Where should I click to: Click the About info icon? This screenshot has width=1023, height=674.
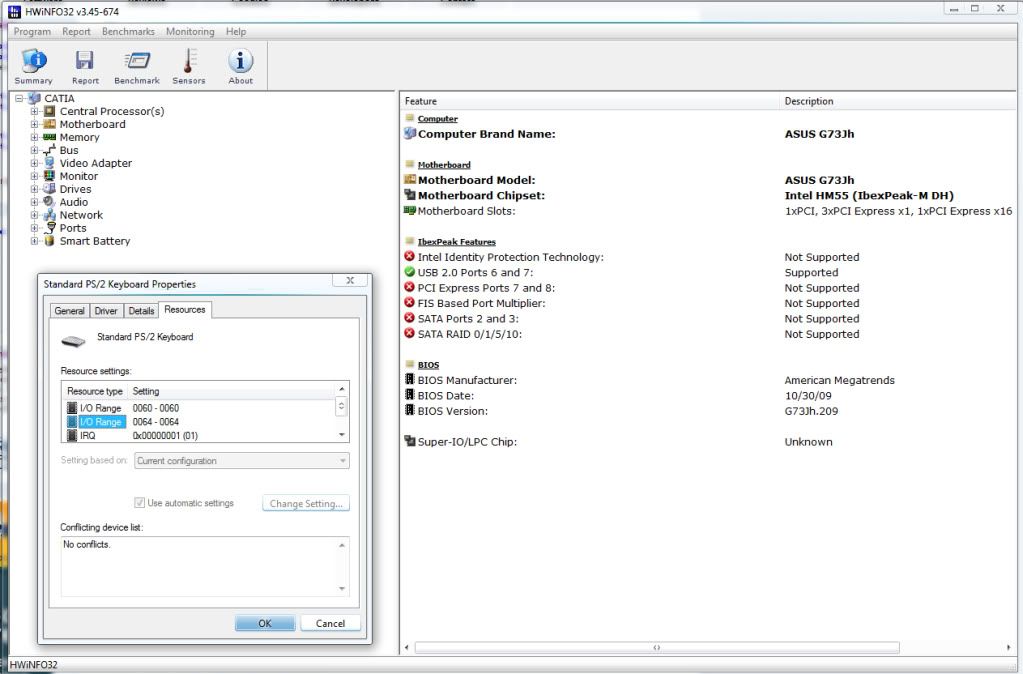tap(240, 61)
